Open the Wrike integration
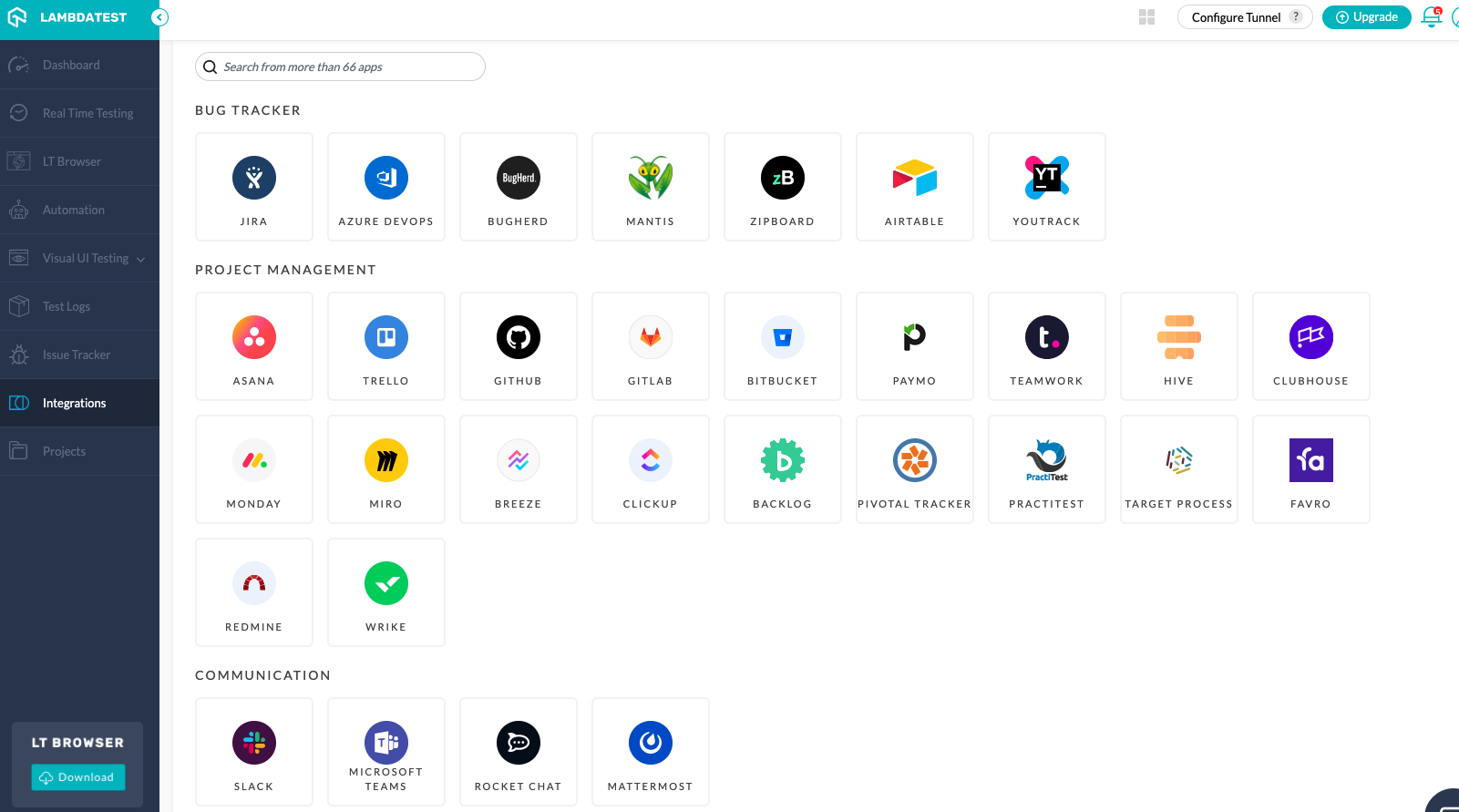The image size is (1459, 812). click(386, 592)
